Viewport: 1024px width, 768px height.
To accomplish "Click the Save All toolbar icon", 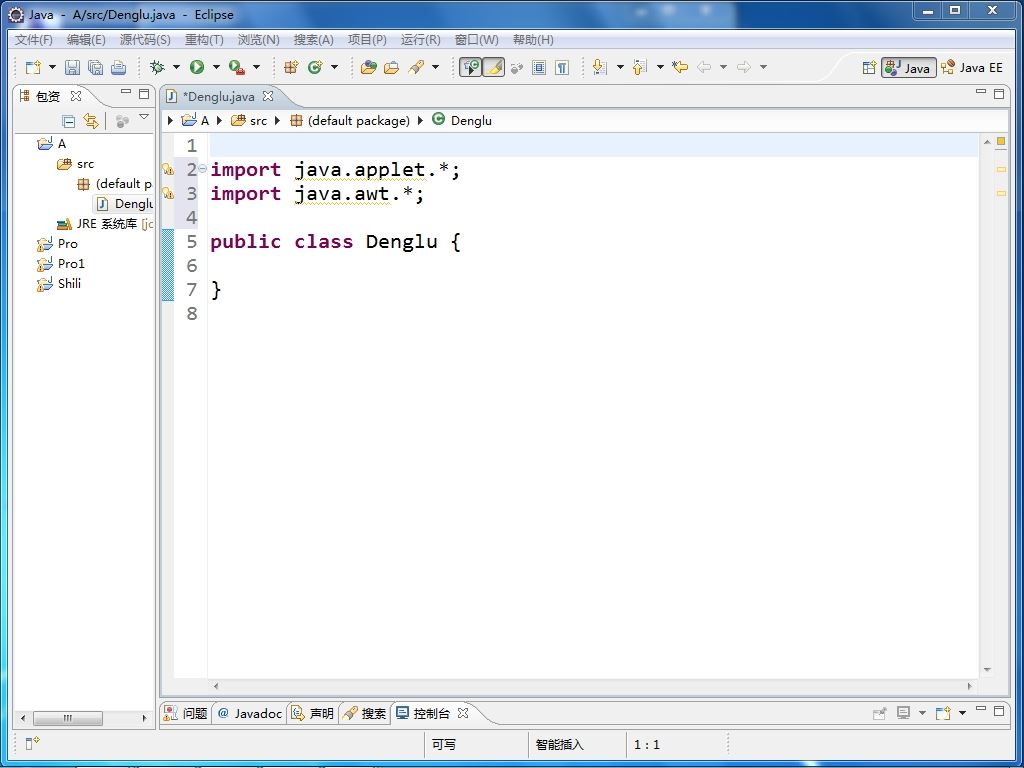I will [95, 67].
